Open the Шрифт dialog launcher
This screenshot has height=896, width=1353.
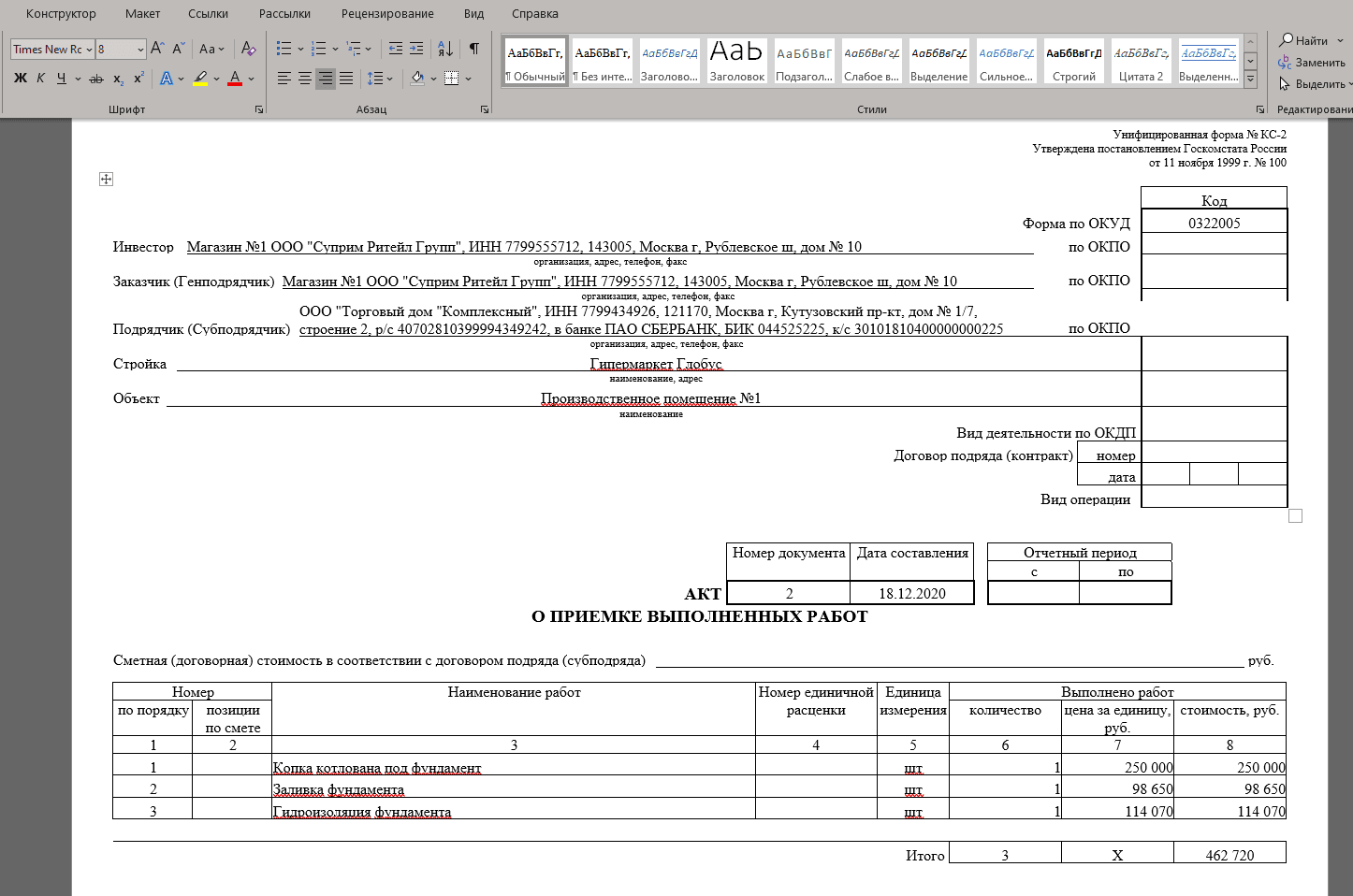pos(259,110)
